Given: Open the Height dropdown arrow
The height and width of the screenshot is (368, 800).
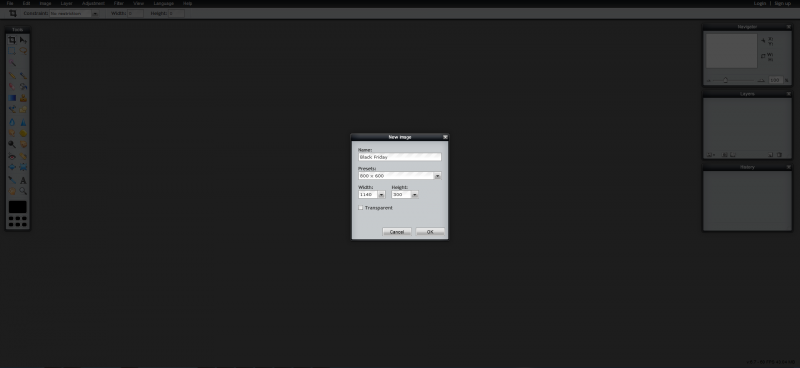Looking at the screenshot, I should [x=414, y=194].
